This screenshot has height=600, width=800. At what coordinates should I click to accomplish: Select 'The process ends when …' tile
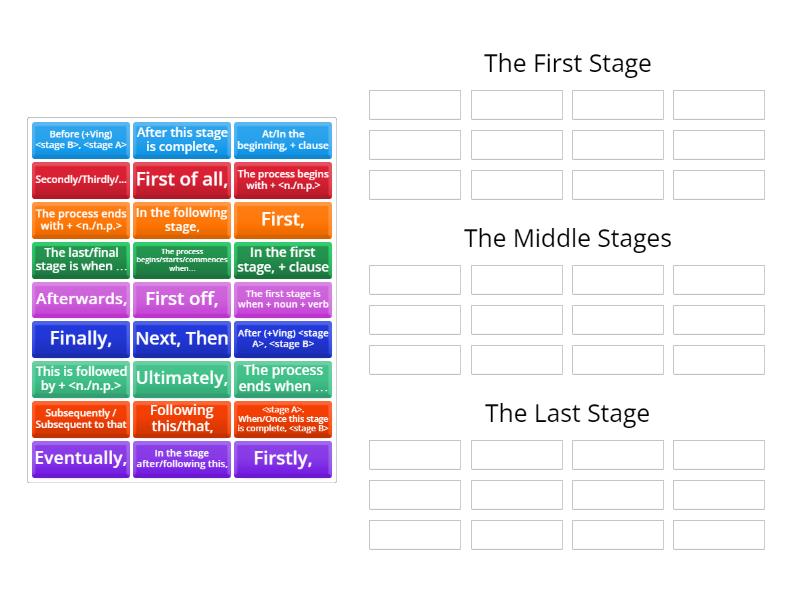coord(283,378)
